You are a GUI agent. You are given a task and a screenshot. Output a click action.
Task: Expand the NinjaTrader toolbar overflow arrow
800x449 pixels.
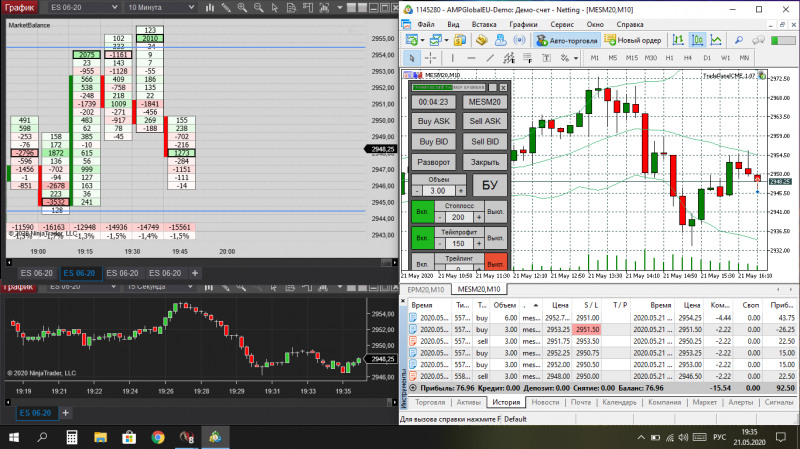pos(340,8)
